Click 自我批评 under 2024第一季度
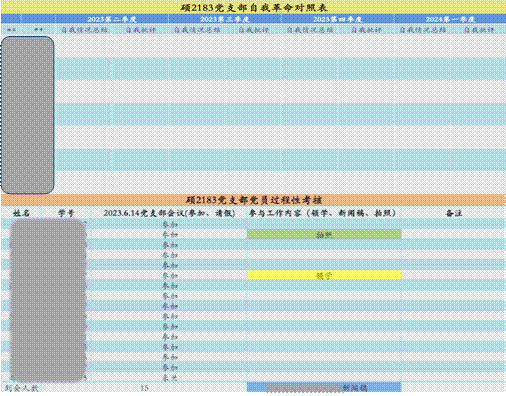Viewport: 506px width, 396px height. click(x=478, y=30)
